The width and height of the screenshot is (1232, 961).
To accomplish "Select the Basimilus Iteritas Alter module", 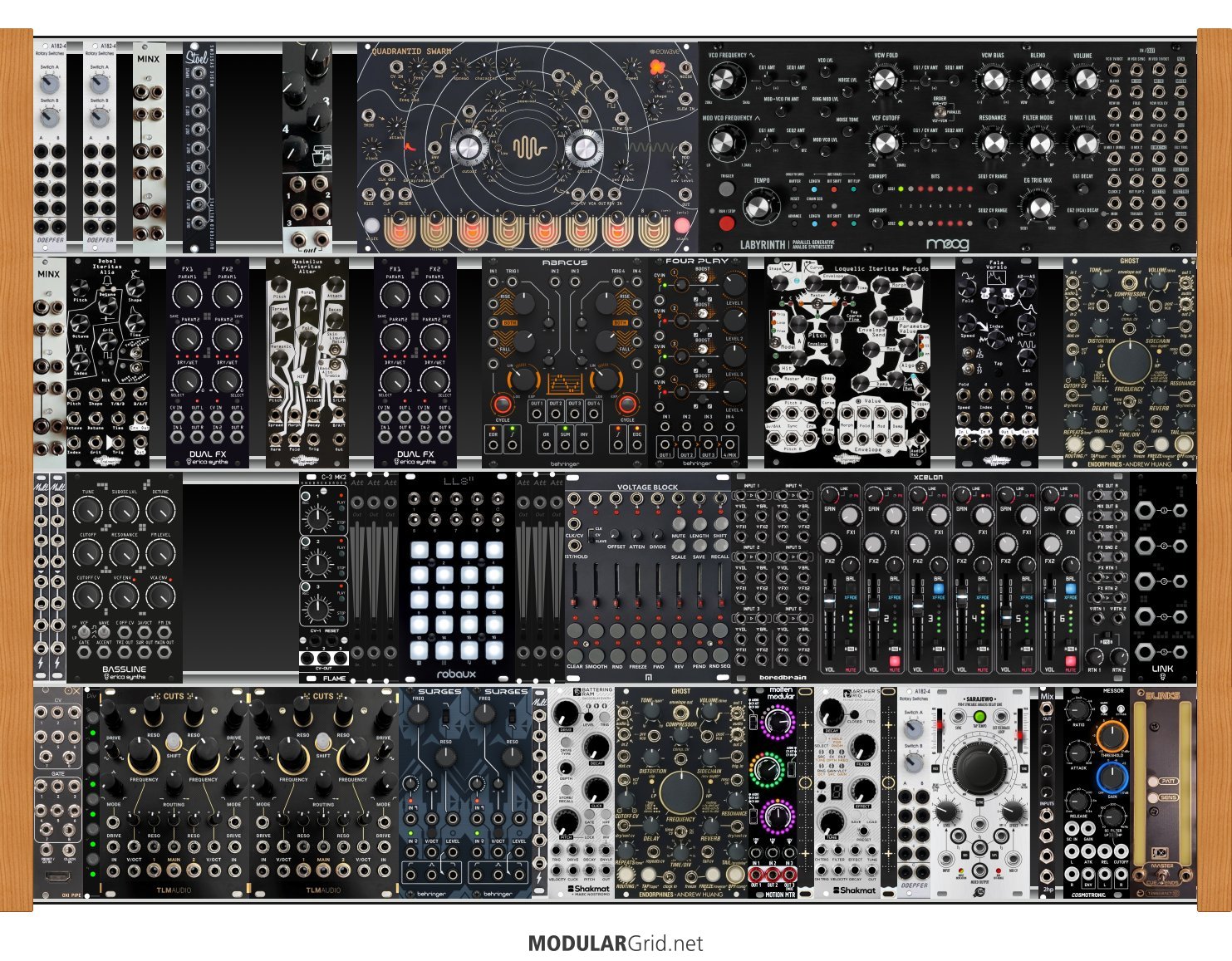I will click(x=307, y=363).
